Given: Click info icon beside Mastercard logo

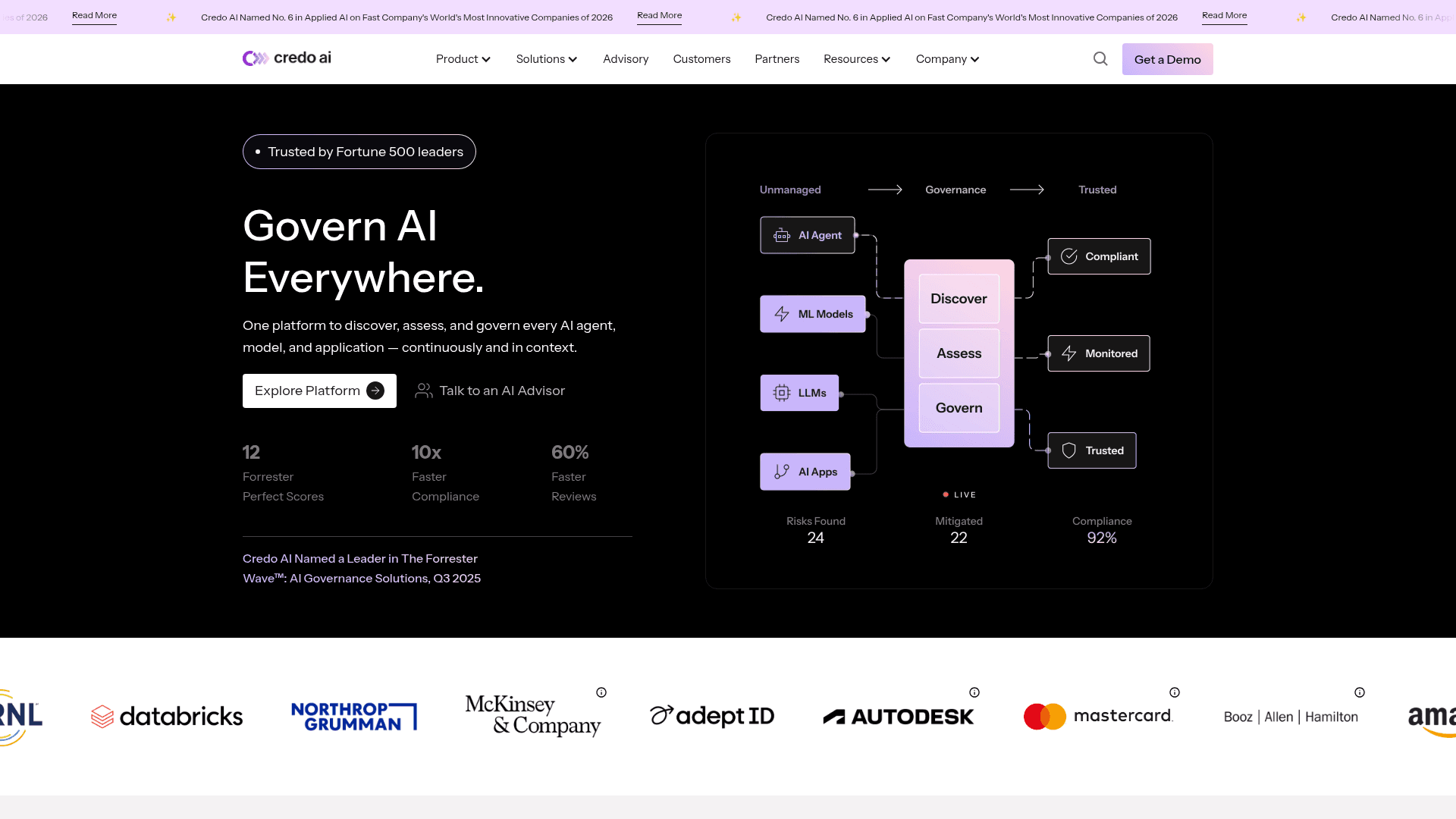Looking at the screenshot, I should [1175, 692].
